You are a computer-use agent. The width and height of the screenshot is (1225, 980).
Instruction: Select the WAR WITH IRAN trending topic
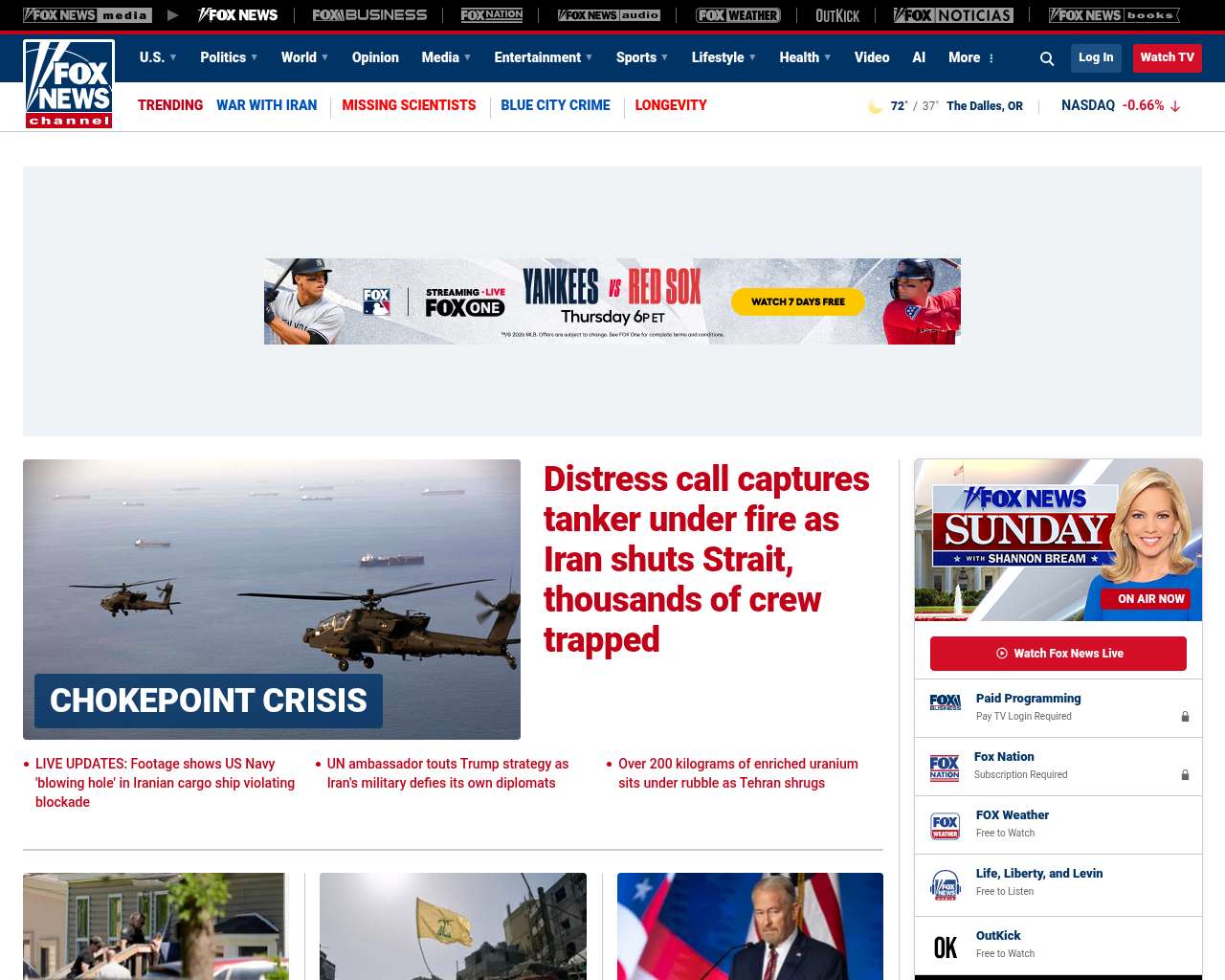coord(266,105)
